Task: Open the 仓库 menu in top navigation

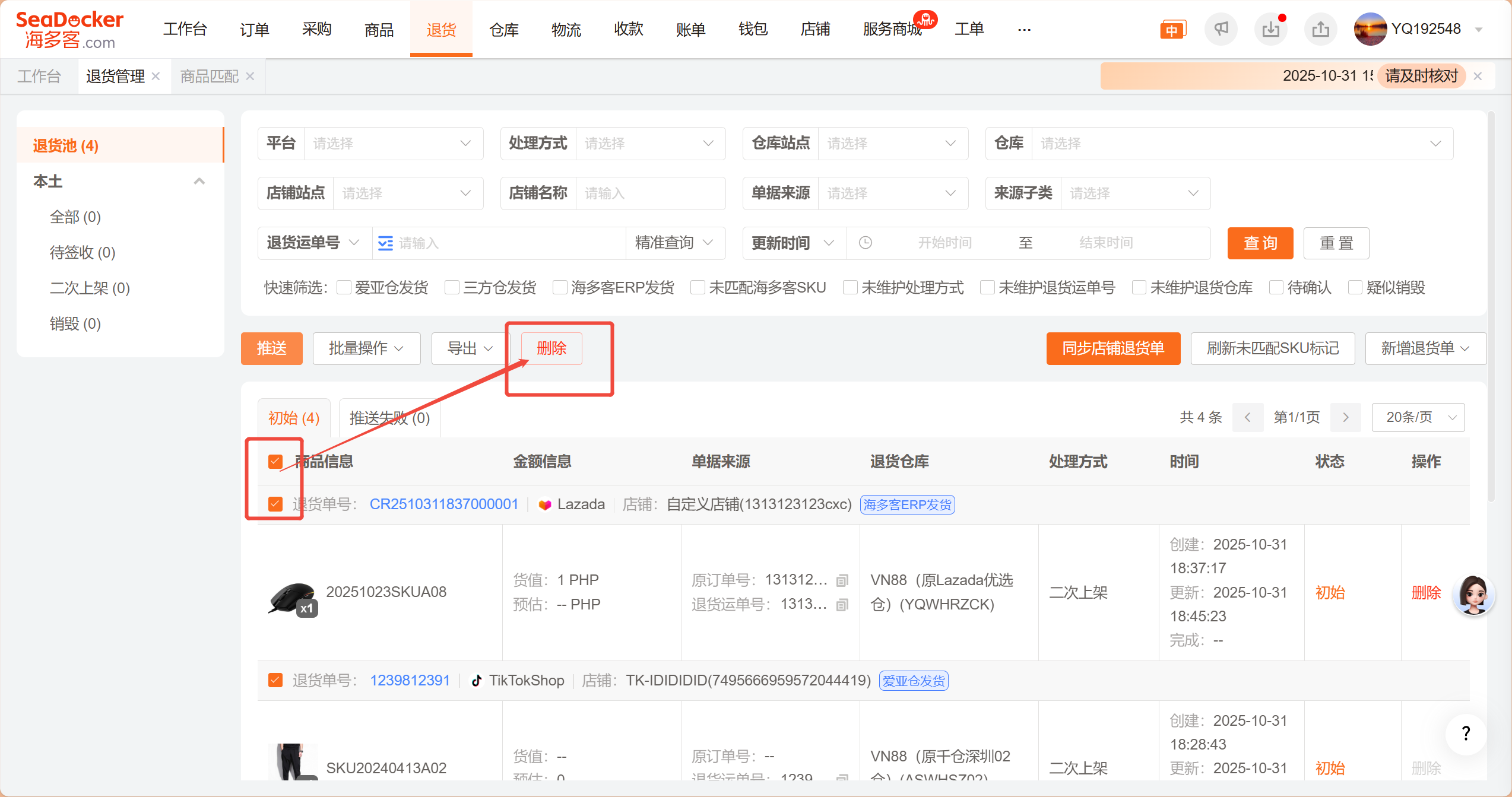Action: tap(503, 29)
